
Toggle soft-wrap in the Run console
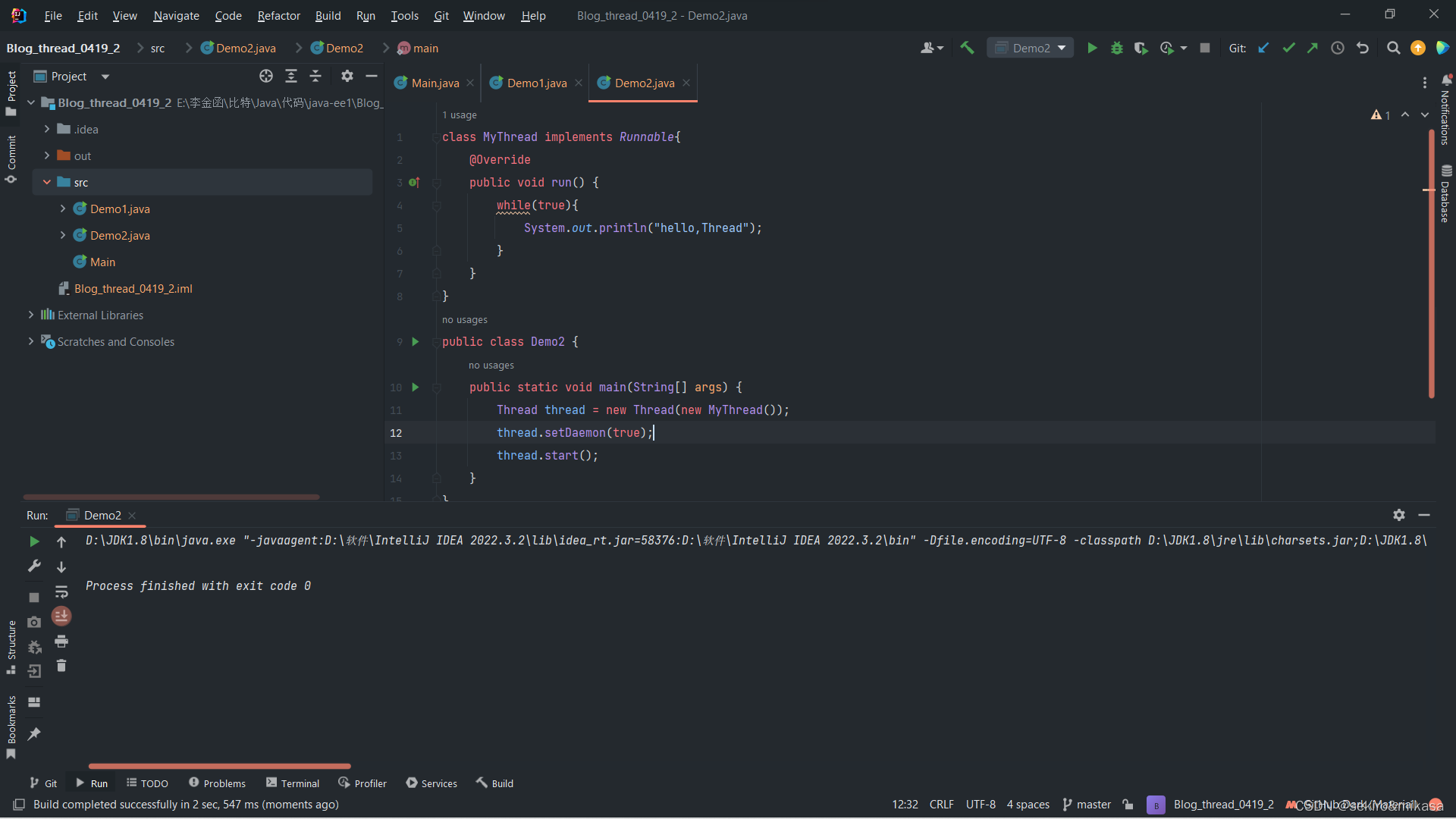tap(61, 592)
